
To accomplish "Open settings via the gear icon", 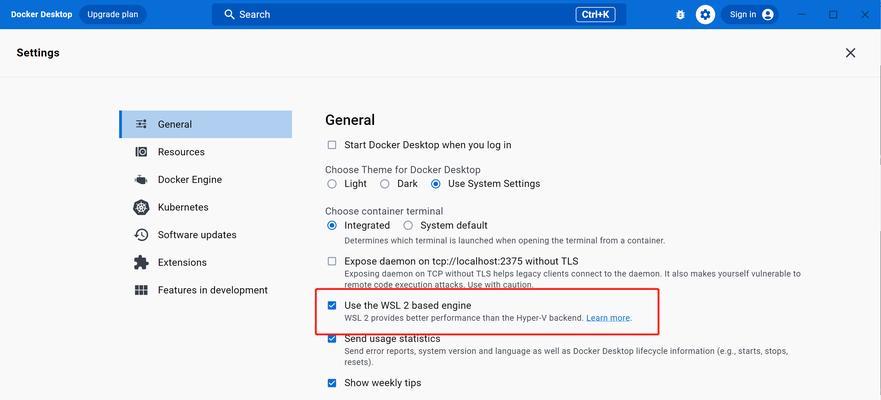I will click(x=705, y=15).
